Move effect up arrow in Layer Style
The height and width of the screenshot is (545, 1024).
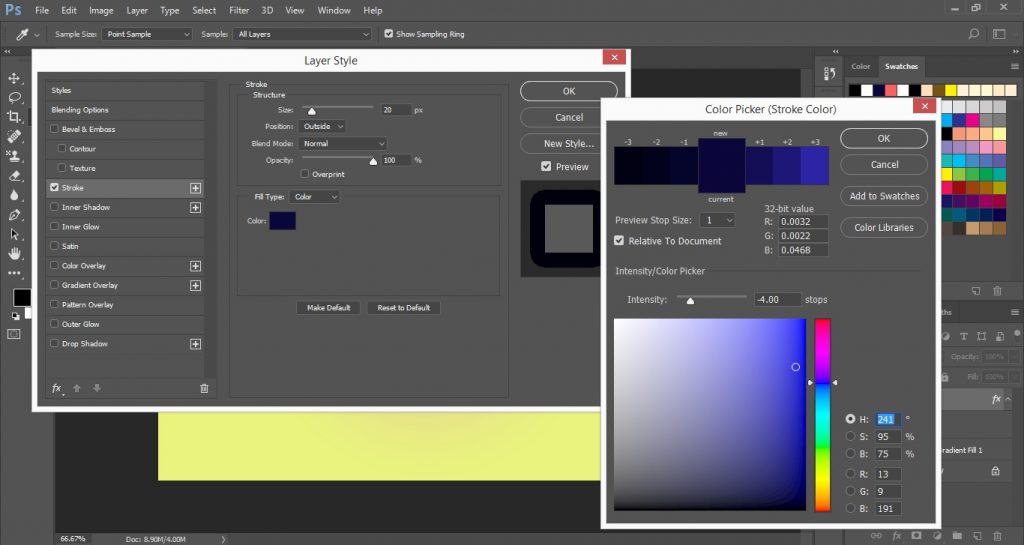76,388
